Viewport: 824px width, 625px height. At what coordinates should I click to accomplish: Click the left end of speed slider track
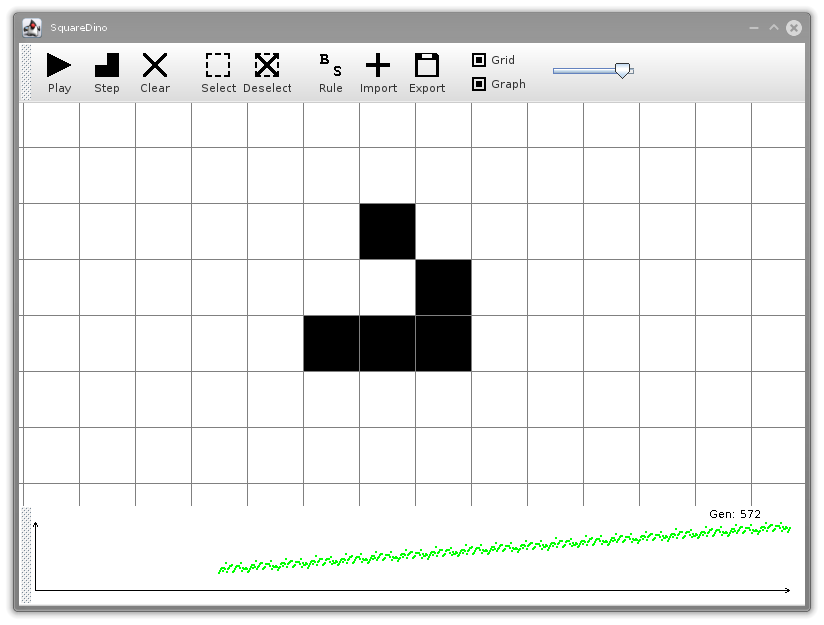557,70
